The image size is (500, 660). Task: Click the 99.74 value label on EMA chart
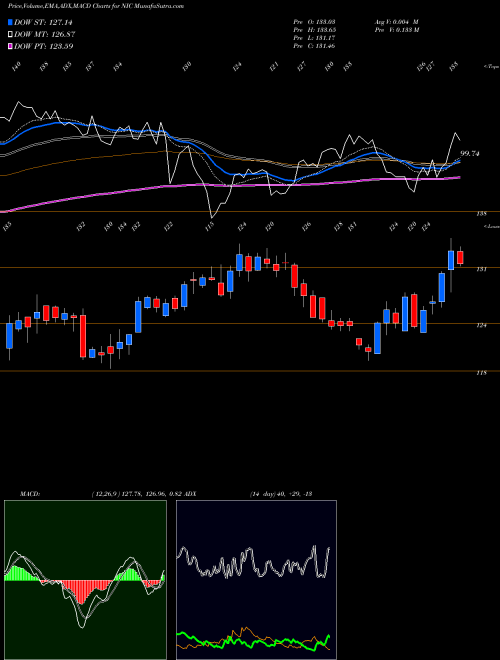point(470,154)
